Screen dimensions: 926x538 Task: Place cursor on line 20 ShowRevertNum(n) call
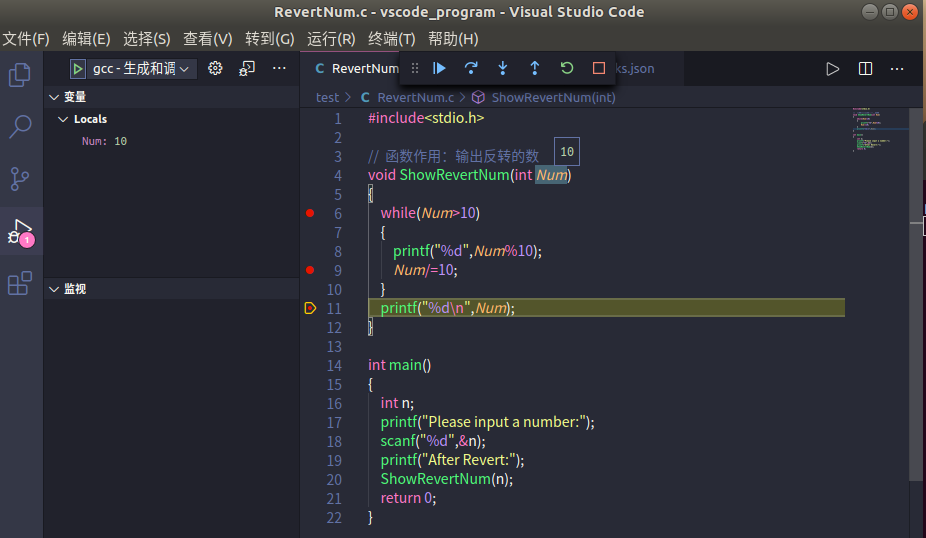[x=446, y=479]
